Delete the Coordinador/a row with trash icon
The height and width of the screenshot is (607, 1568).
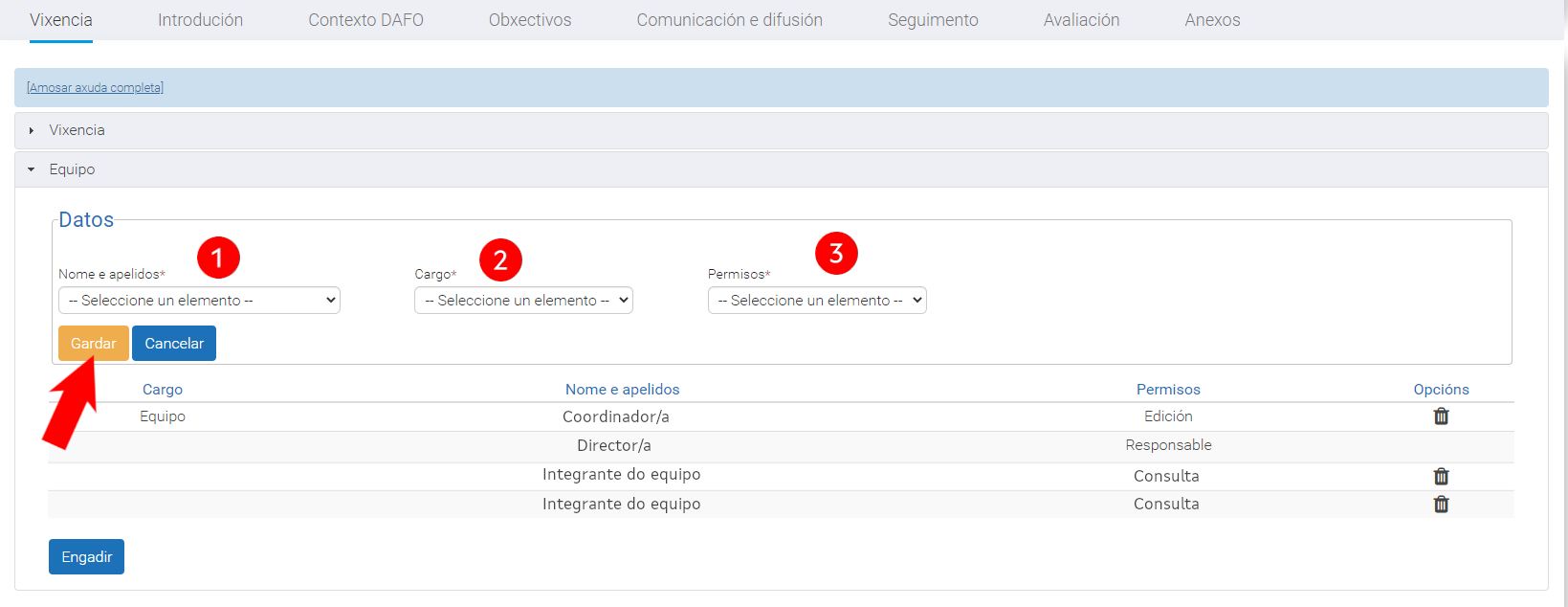point(1441,416)
